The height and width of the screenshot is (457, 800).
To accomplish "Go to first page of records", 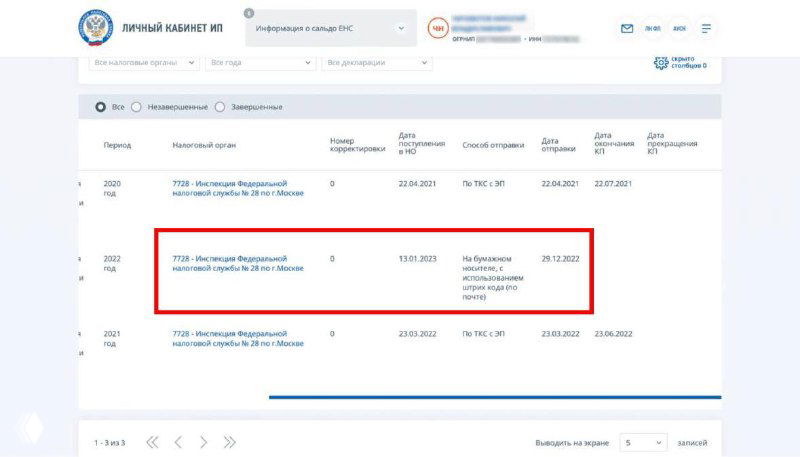I will pos(152,442).
